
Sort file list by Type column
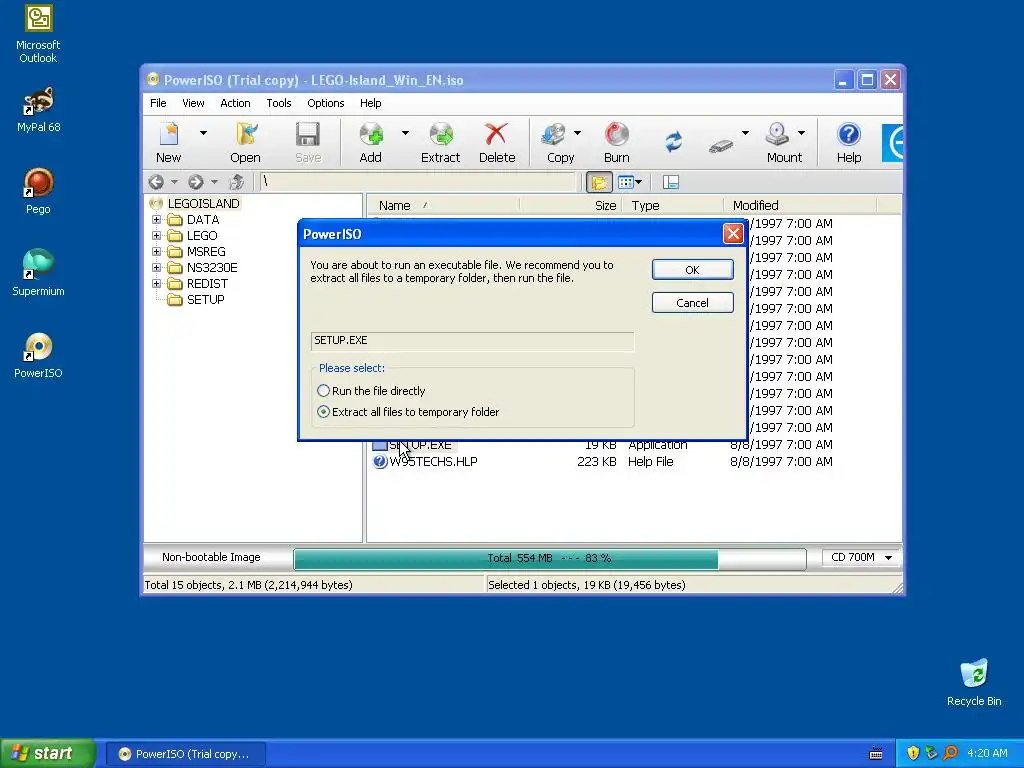(671, 205)
